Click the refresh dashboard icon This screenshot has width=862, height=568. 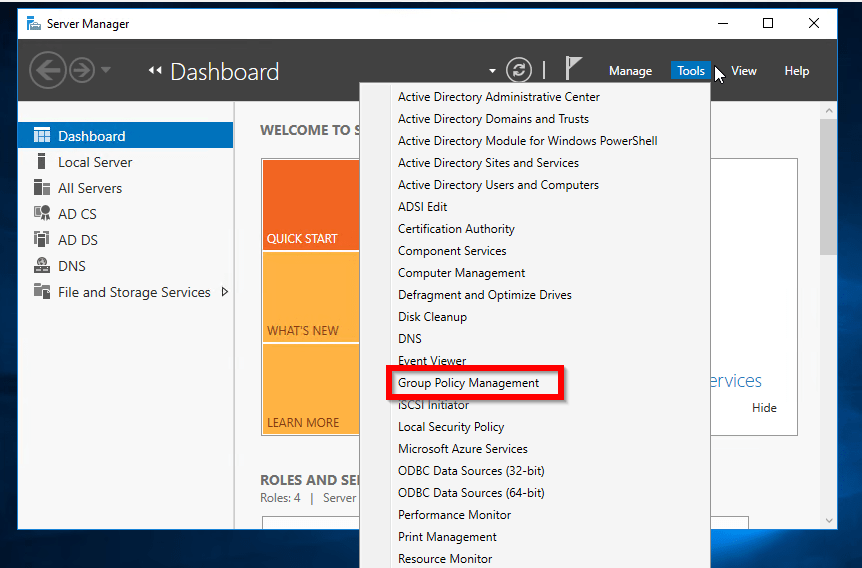point(519,70)
